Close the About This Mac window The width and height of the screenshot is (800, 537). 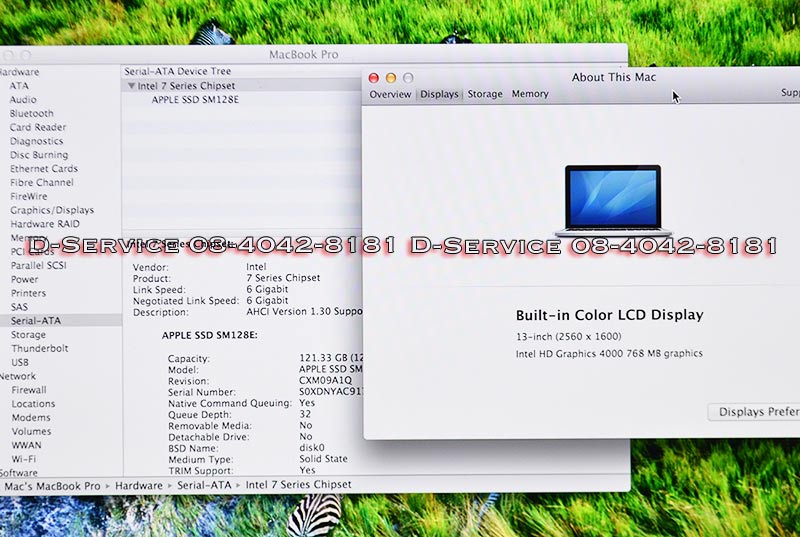click(373, 78)
